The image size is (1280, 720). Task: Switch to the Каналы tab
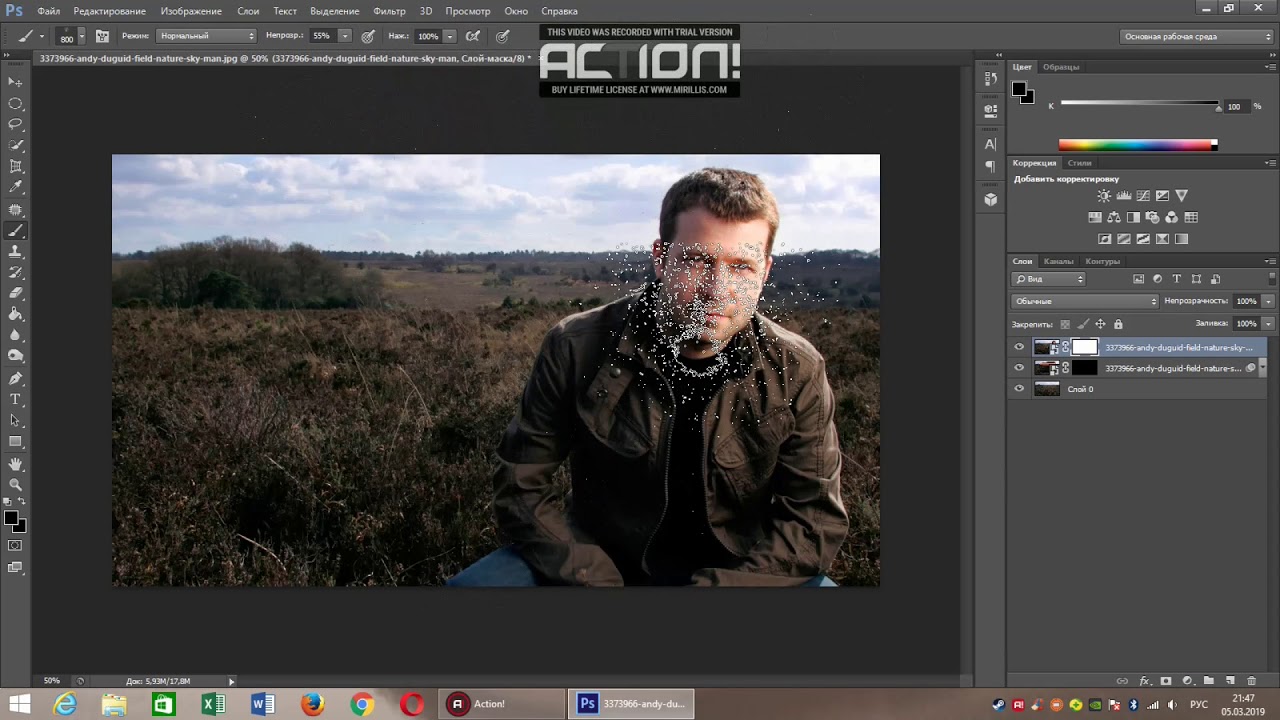[1058, 261]
